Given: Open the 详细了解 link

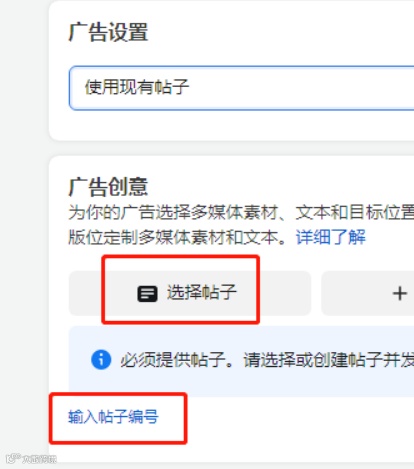Looking at the screenshot, I should point(330,237).
